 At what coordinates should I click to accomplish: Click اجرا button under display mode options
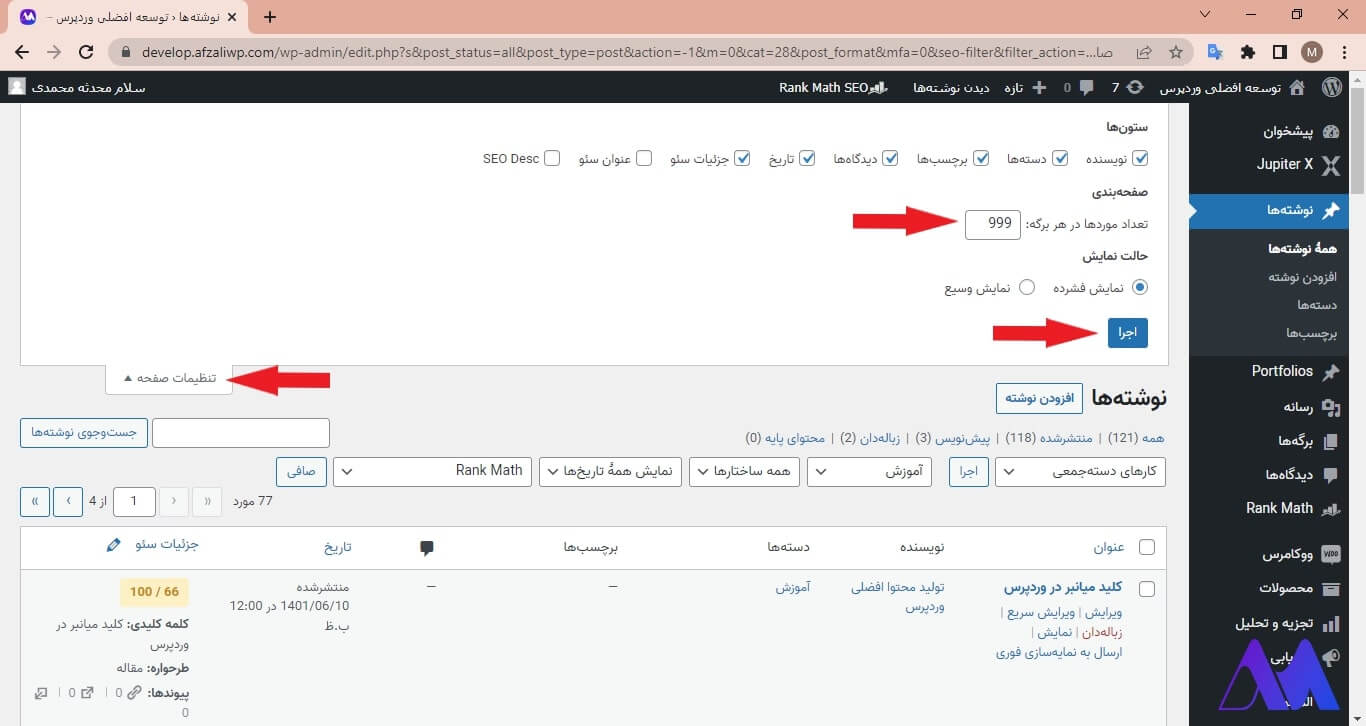[x=1128, y=333]
